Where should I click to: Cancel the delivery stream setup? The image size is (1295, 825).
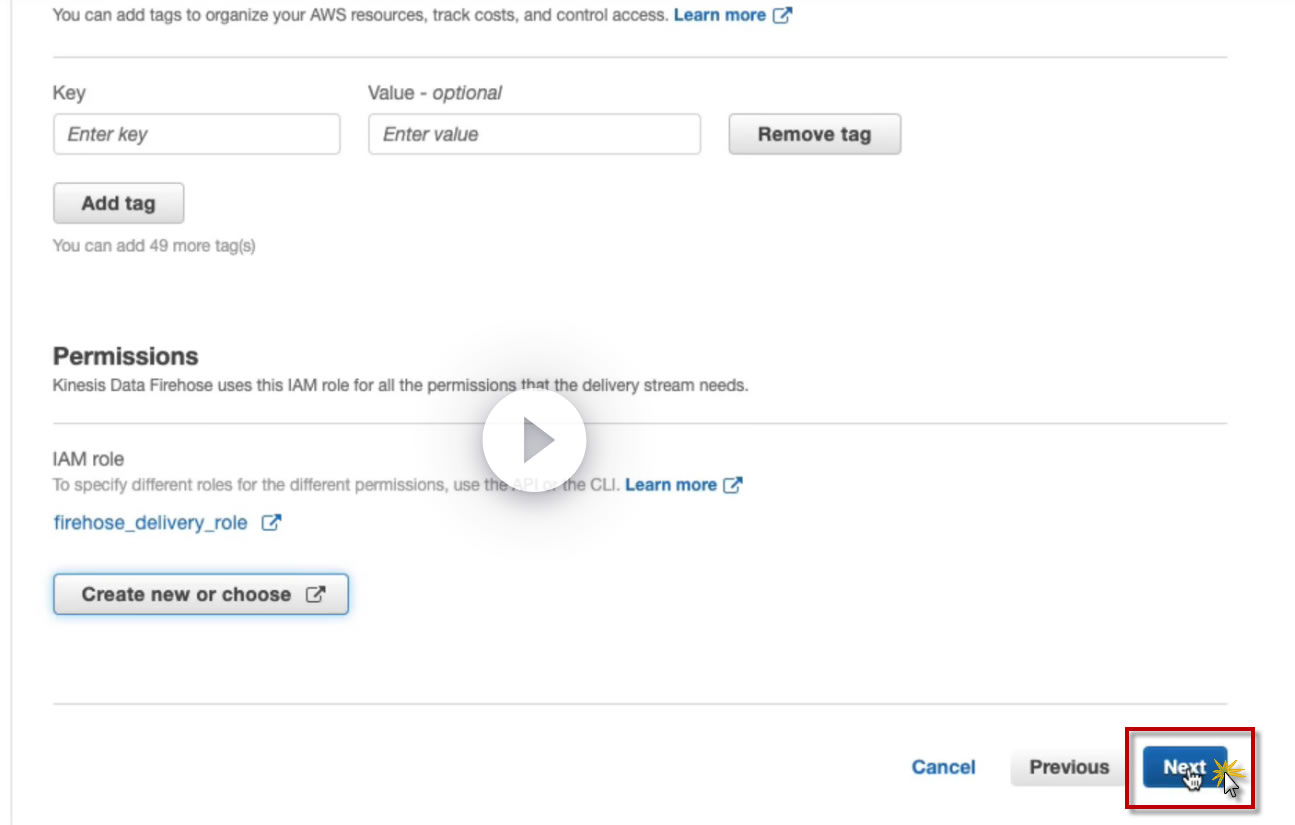[943, 767]
